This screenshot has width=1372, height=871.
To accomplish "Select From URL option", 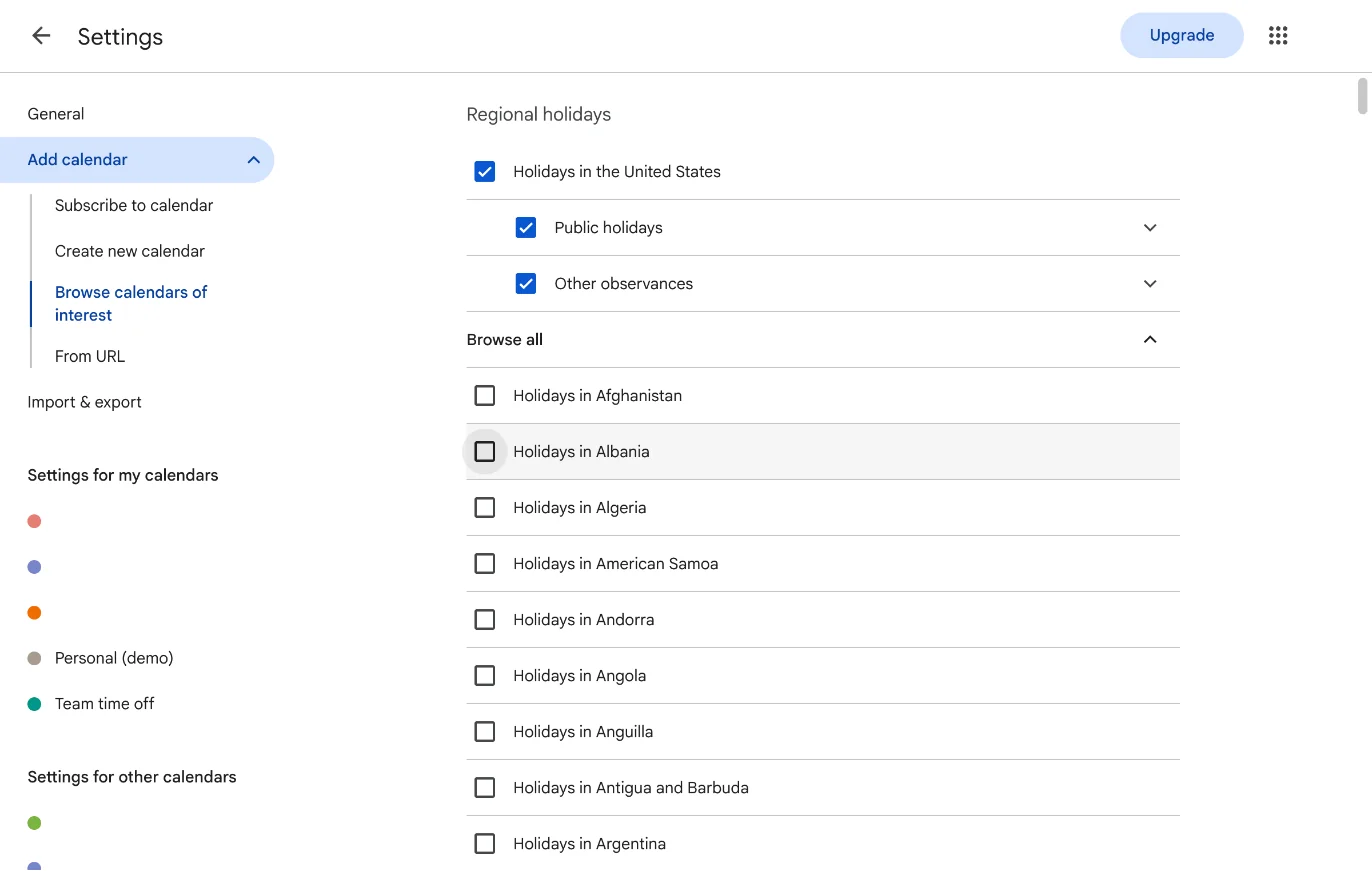I will click(x=90, y=356).
